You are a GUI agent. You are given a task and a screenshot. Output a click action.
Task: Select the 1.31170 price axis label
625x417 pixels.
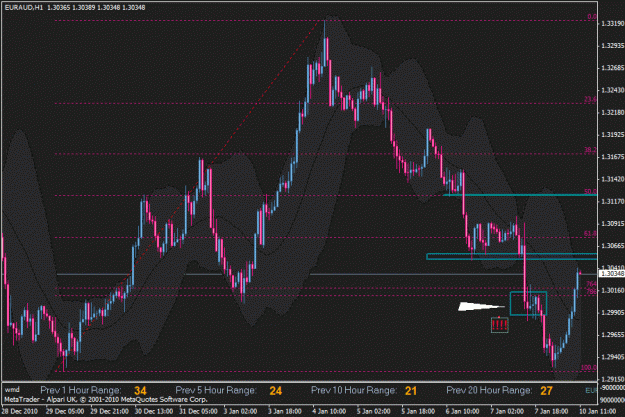coord(613,202)
